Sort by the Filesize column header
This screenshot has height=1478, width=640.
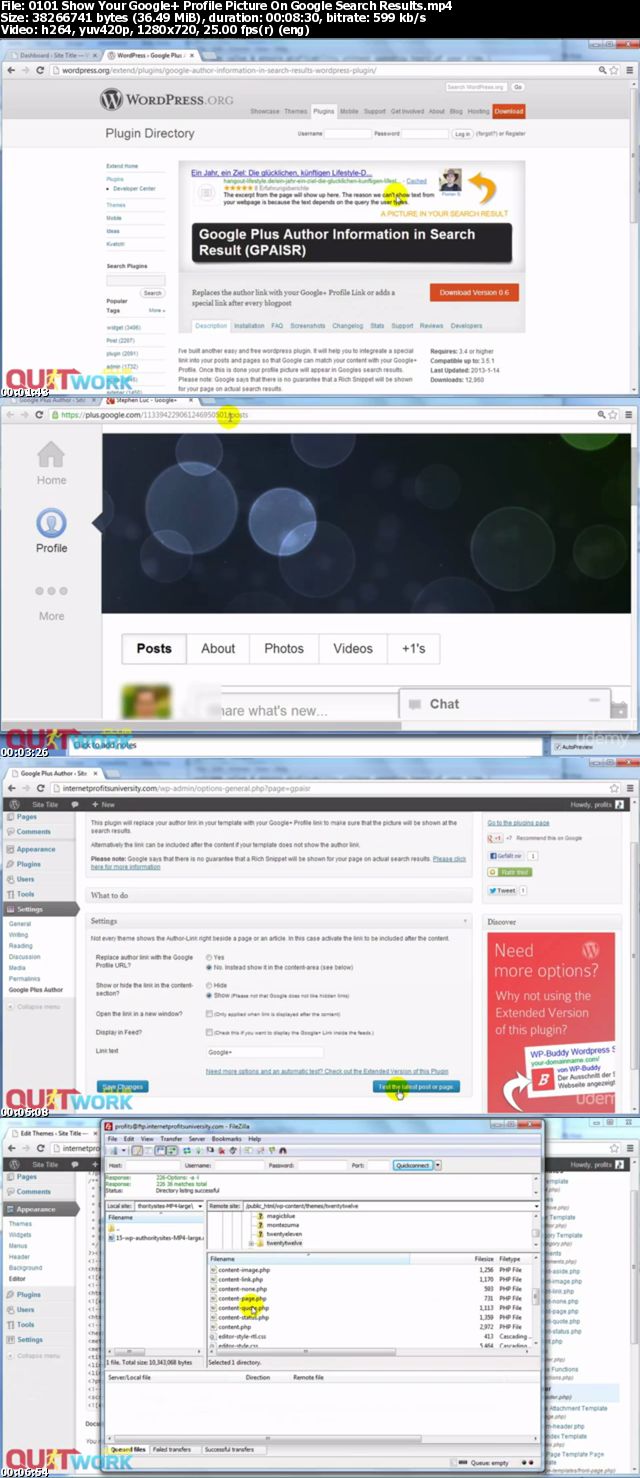coord(485,1259)
